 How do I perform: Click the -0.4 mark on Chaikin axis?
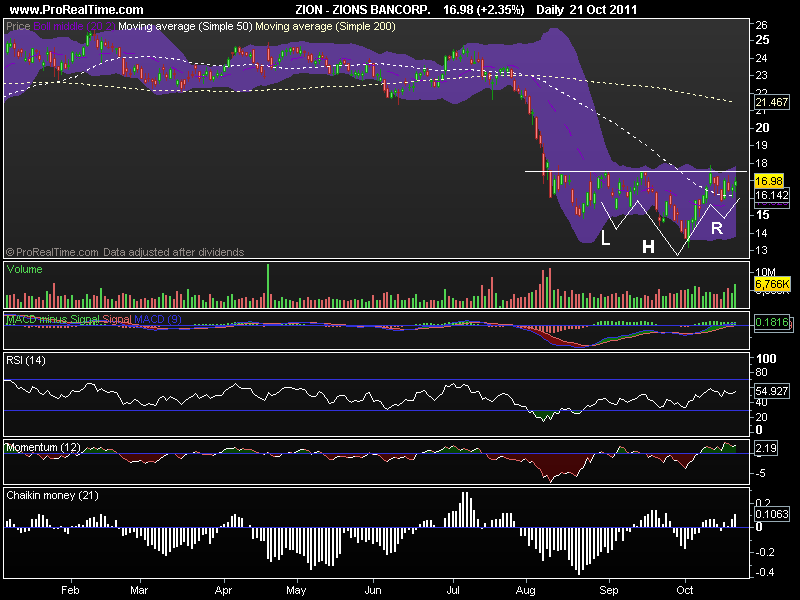(763, 572)
